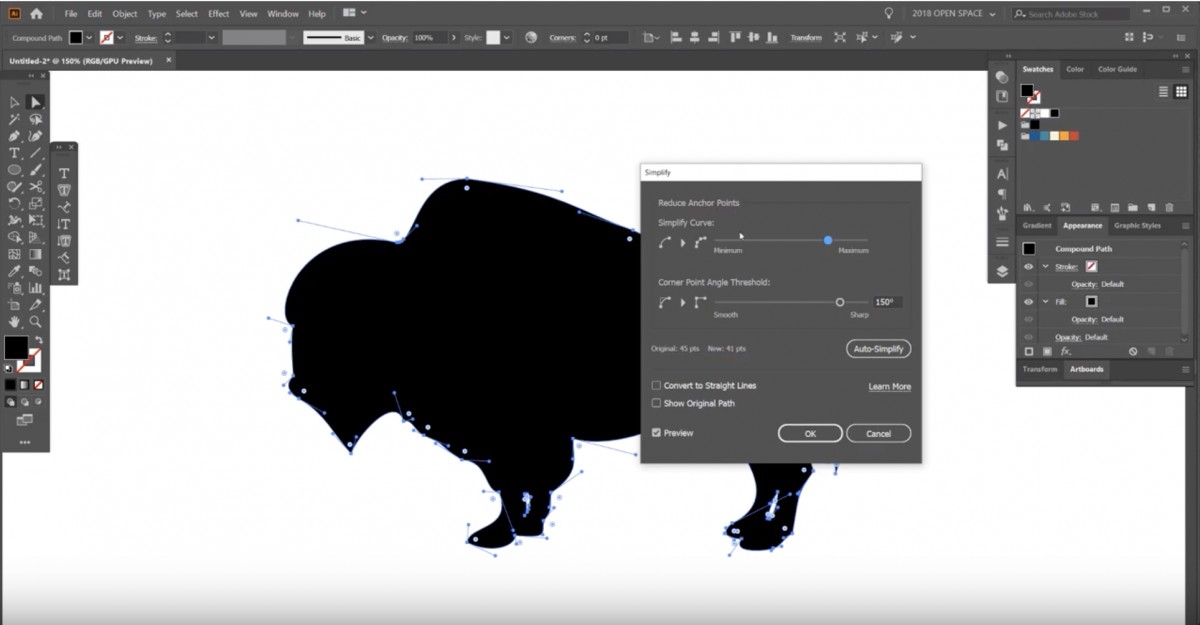Click the Home icon in top bar
Screen dimensions: 1200x625
(37, 14)
